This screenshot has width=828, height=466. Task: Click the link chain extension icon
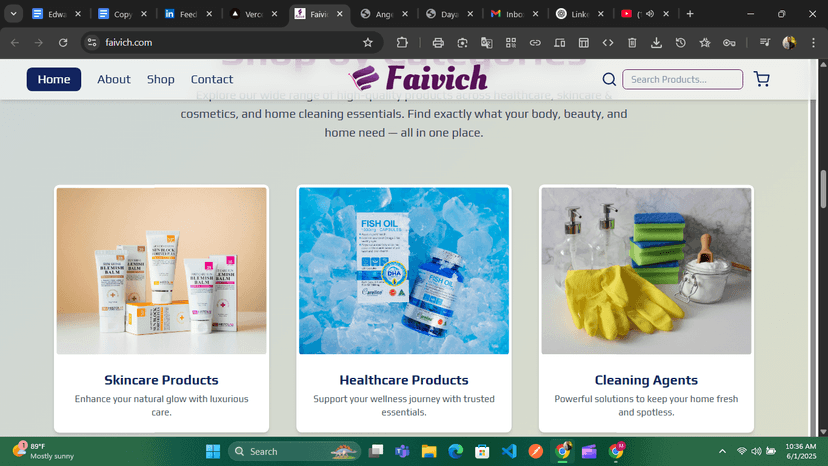point(535,43)
